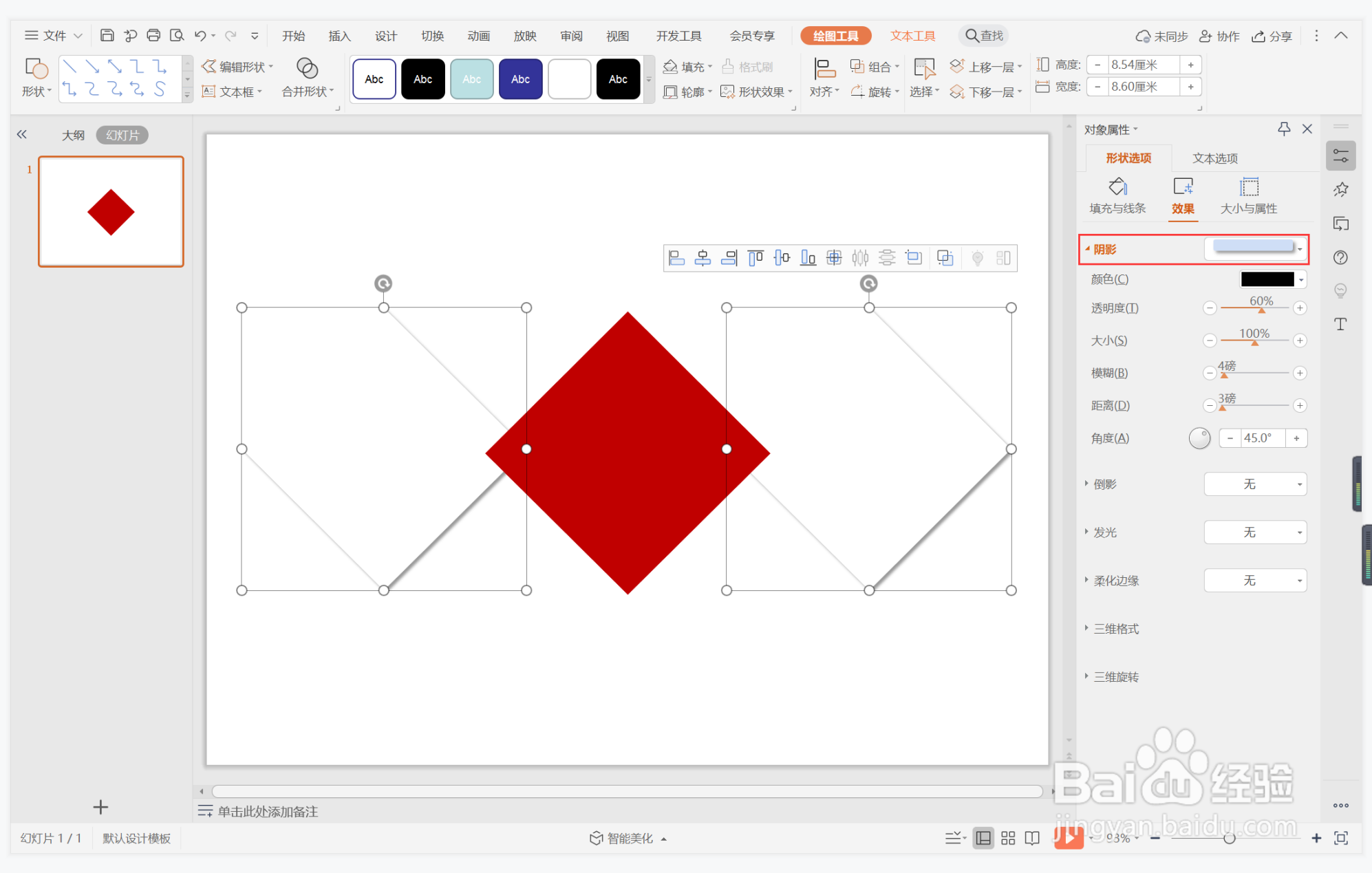Open the Design (设计) ribbon tab
Screen dimensions: 1372x873
point(385,36)
